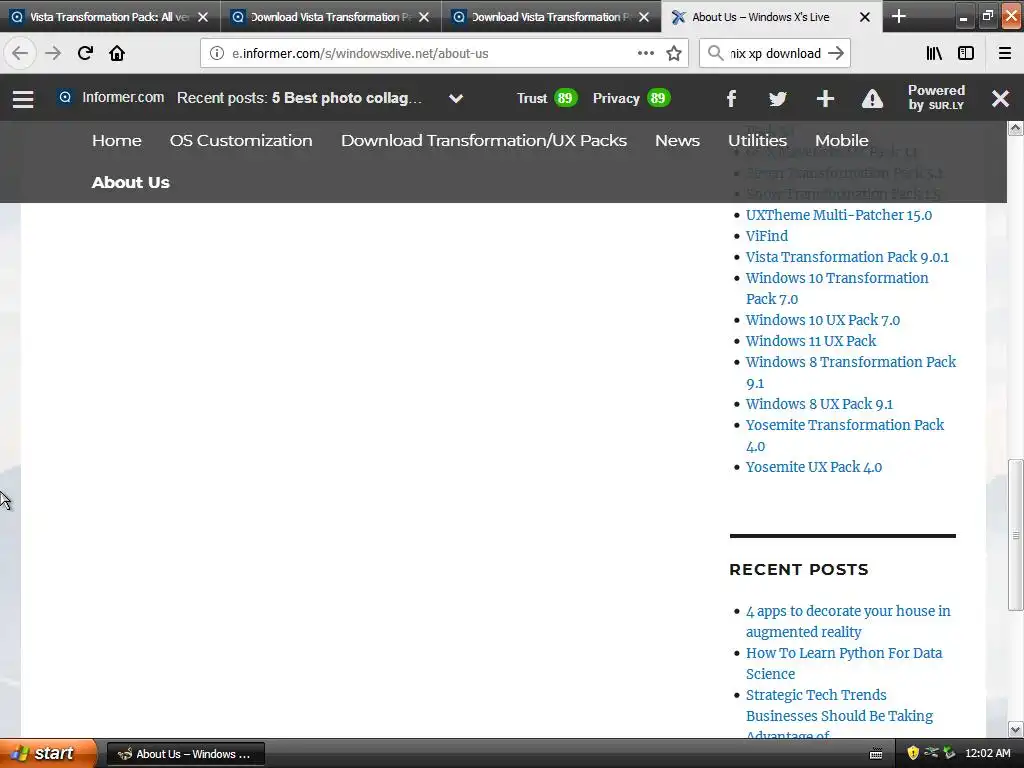Click the security shield tray icon
The height and width of the screenshot is (768, 1024).
(913, 753)
